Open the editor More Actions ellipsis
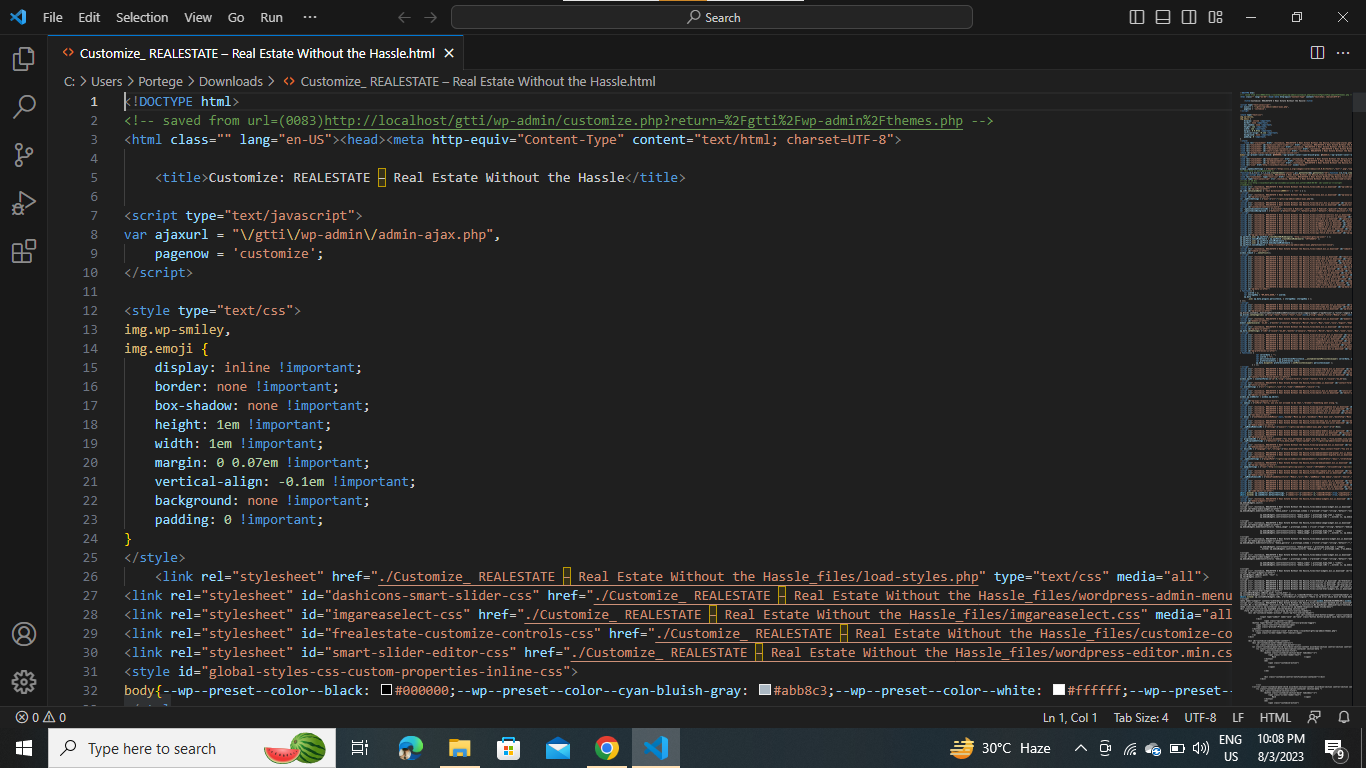This screenshot has height=768, width=1366. (x=1345, y=52)
